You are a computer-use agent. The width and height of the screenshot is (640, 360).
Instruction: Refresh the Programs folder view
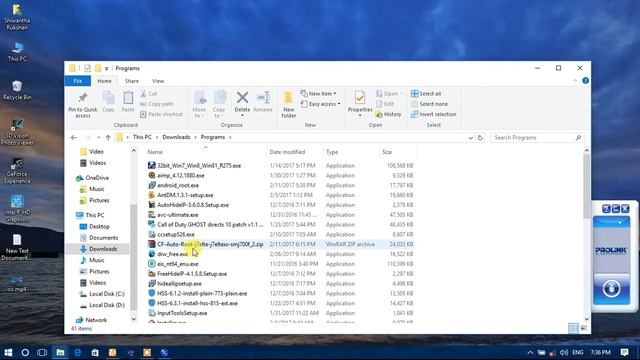pyautogui.click(x=480, y=138)
